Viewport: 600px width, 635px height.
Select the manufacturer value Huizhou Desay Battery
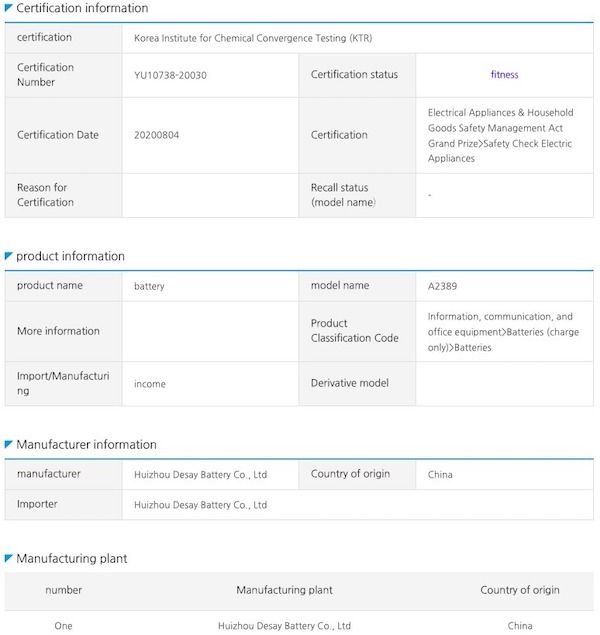click(x=200, y=474)
